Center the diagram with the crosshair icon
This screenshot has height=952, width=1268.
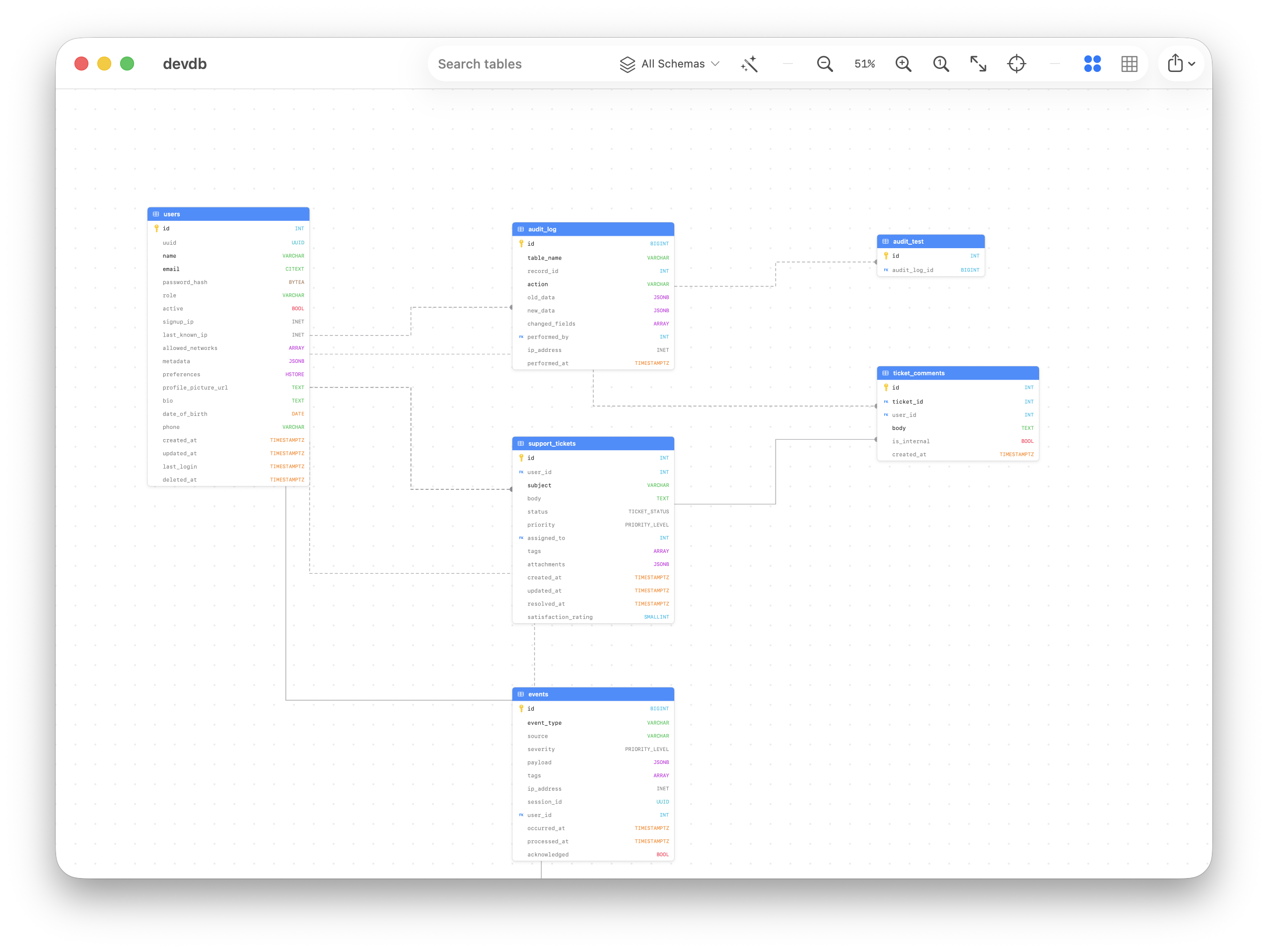1016,64
